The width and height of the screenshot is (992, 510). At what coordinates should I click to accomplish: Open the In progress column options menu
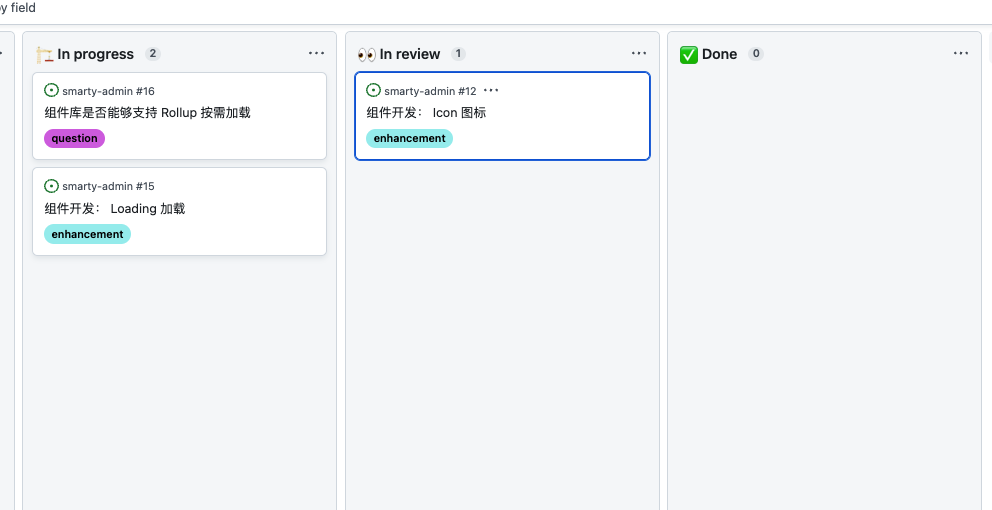[x=317, y=54]
